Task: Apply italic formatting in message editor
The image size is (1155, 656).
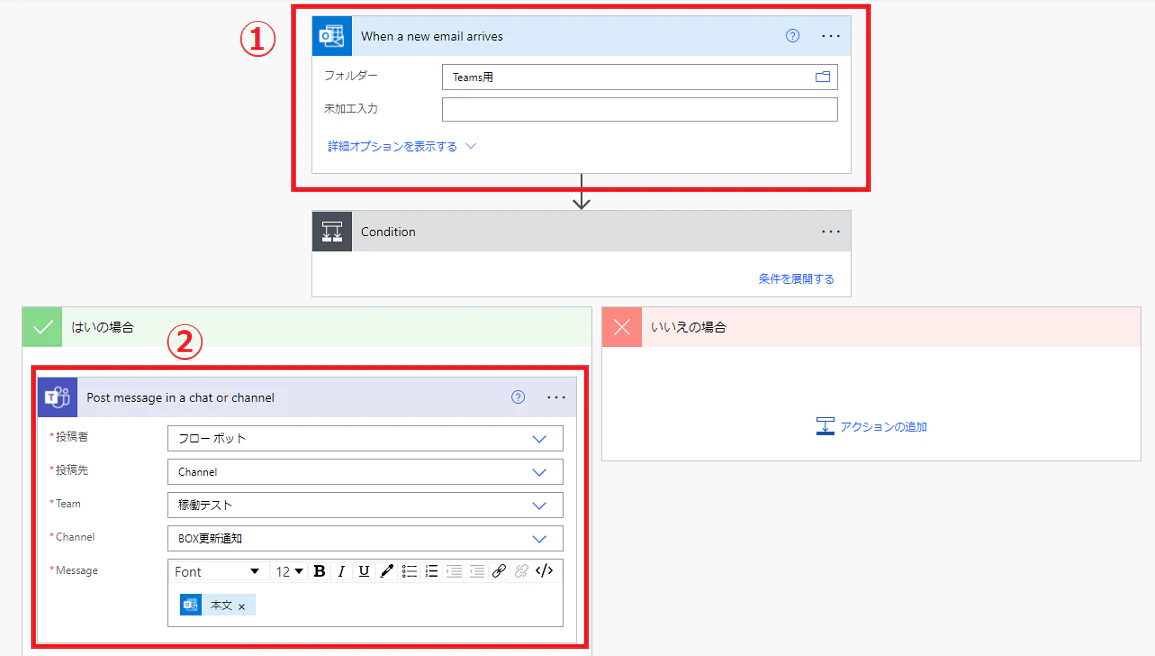Action: tap(341, 571)
